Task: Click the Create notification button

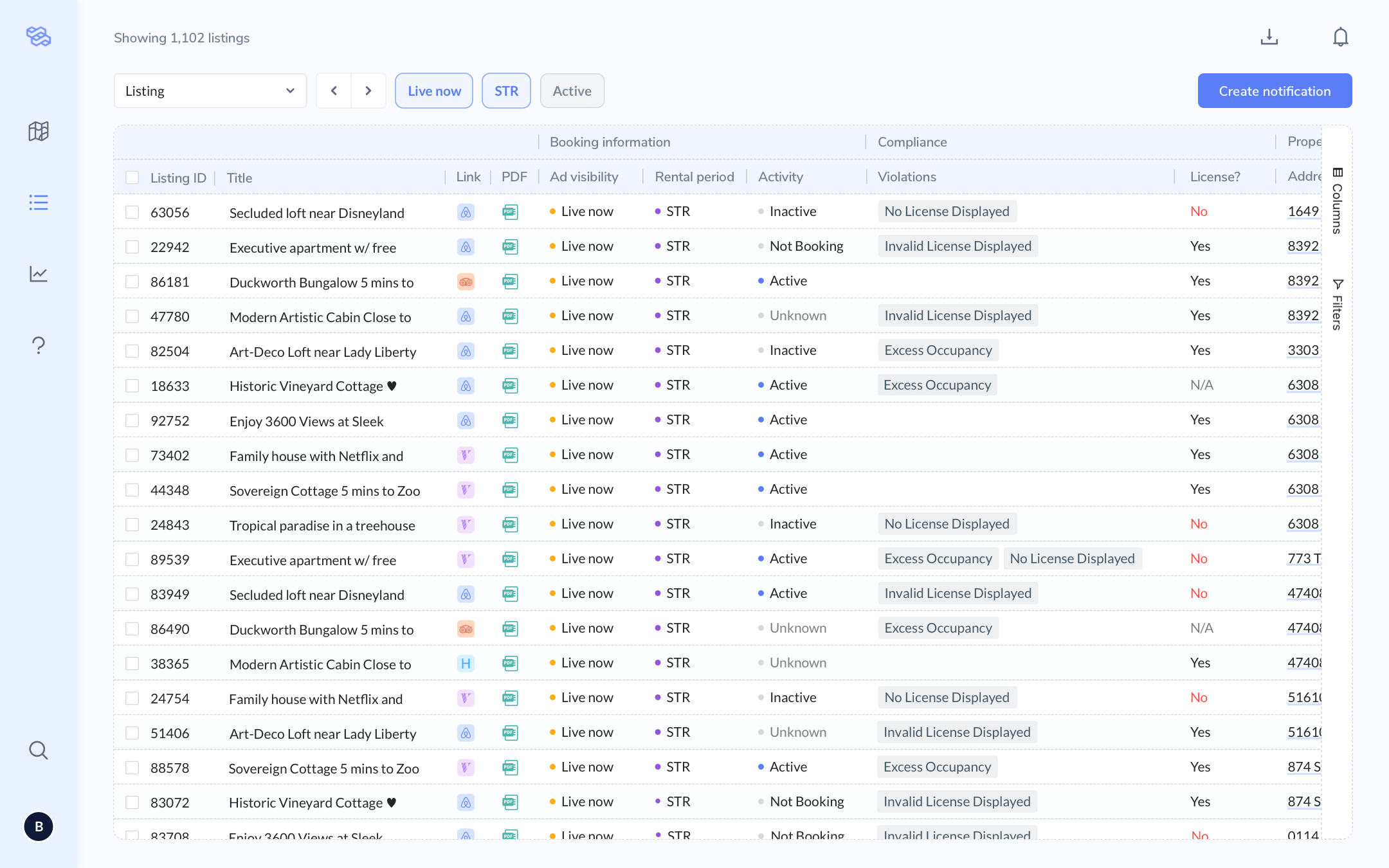Action: click(x=1274, y=91)
